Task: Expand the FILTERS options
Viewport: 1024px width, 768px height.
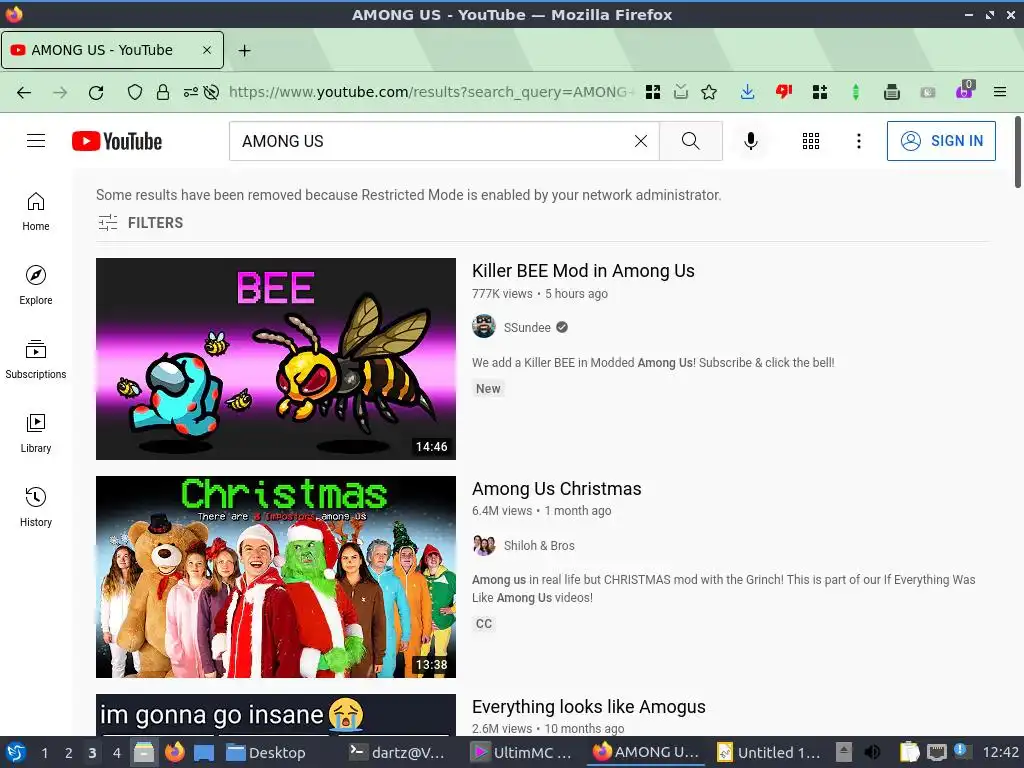Action: (140, 223)
